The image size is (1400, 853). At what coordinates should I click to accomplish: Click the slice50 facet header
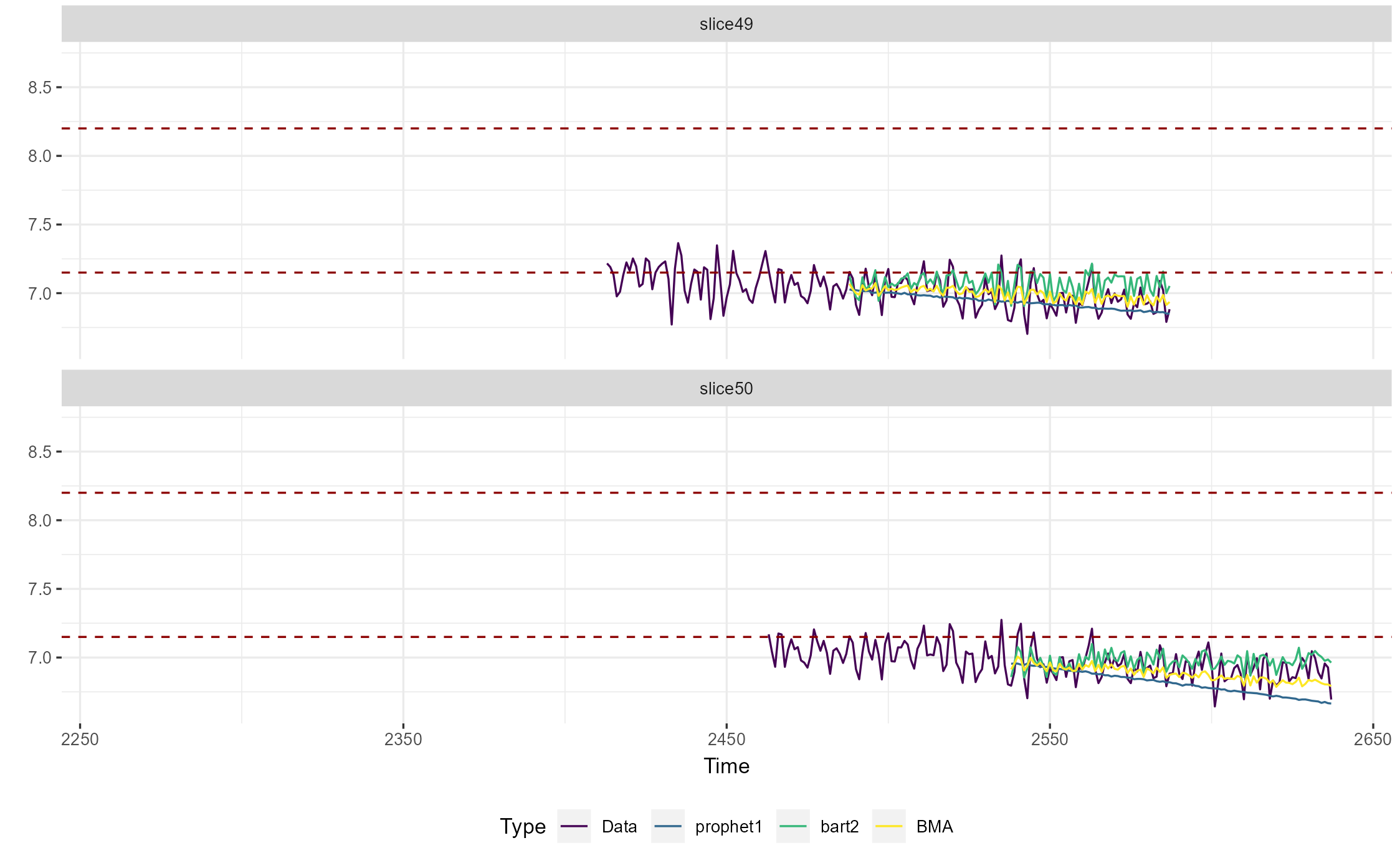[x=726, y=389]
